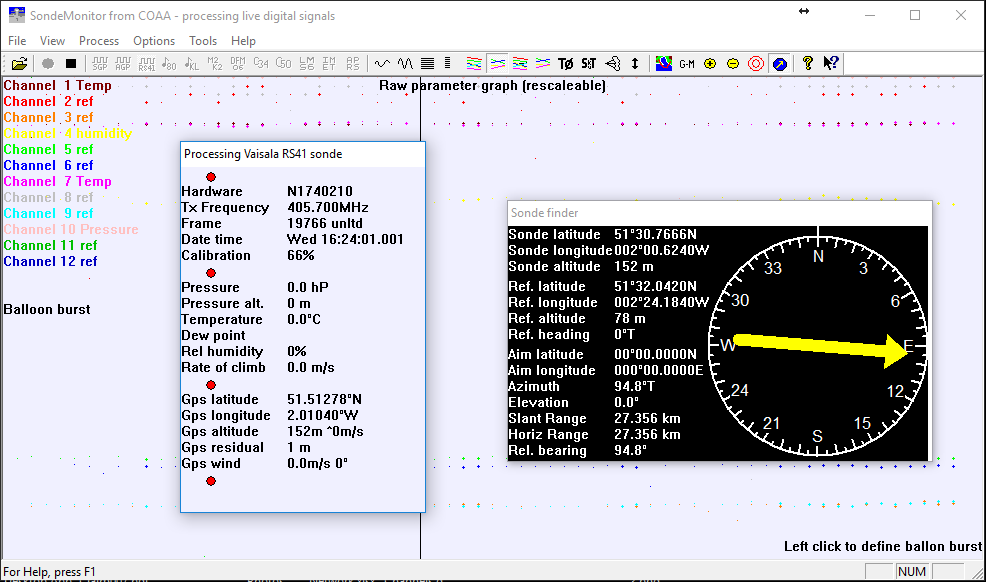Screen dimensions: 986x582
Task: Open the Tools menu
Action: coord(203,41)
